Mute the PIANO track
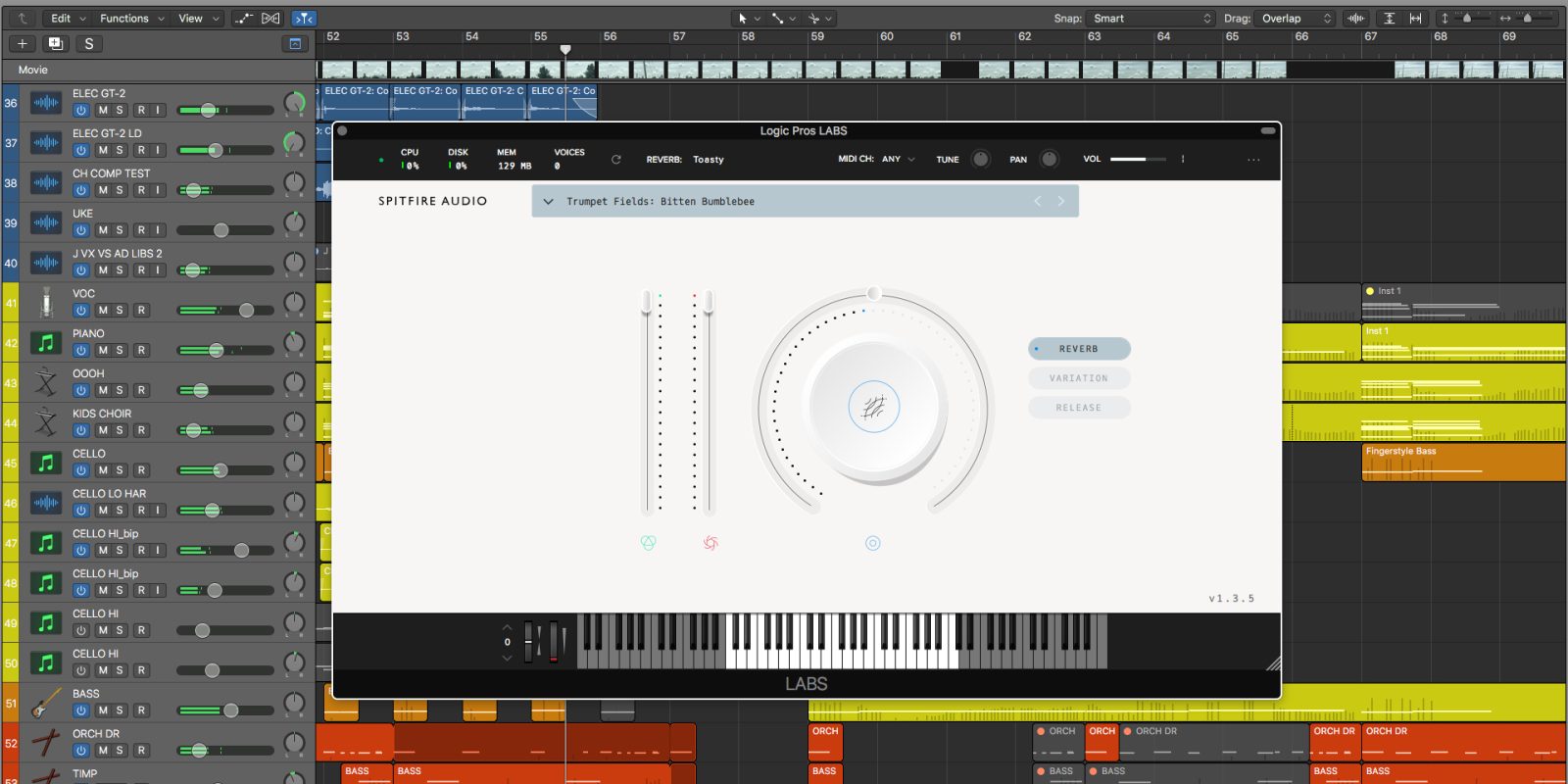This screenshot has width=1568, height=784. pos(103,351)
